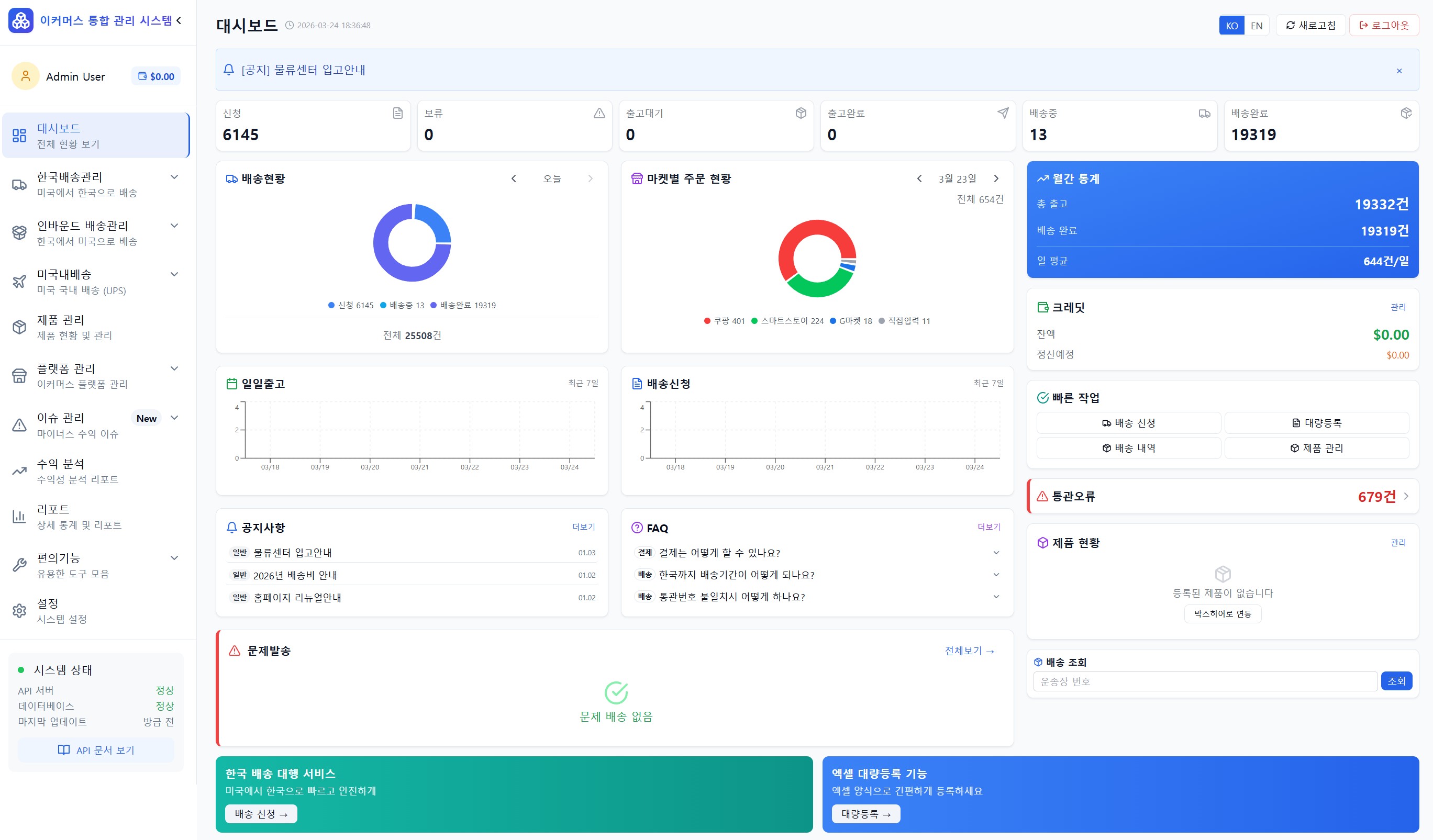1433x840 pixels.
Task: Select KO language option
Action: [1232, 25]
